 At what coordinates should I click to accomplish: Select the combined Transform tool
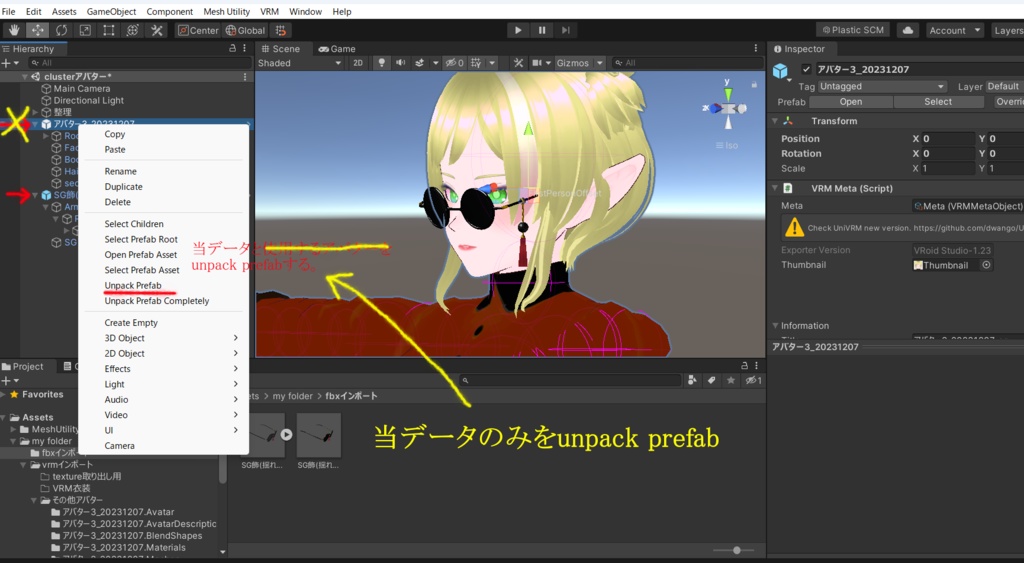click(132, 30)
